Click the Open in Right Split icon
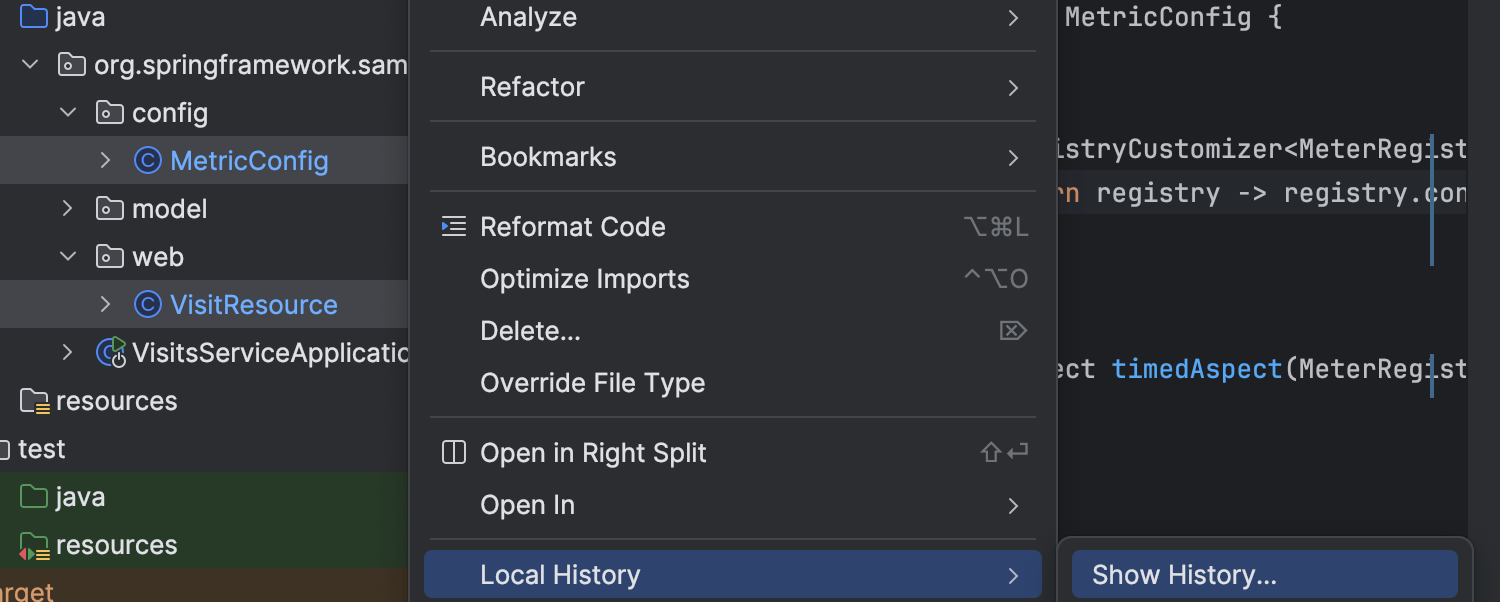 pyautogui.click(x=454, y=453)
